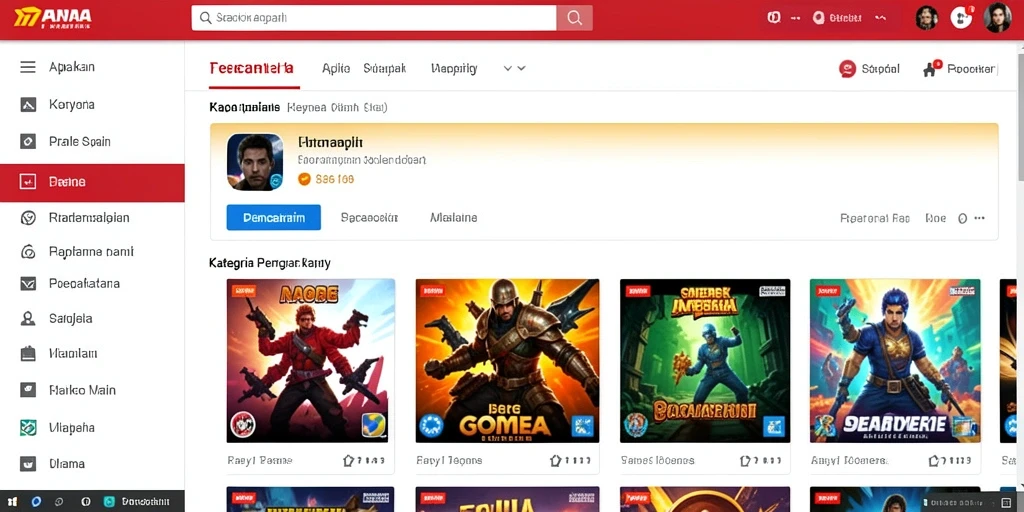
Task: Click the 'Sarjojela' sidebar text
Action: (71, 319)
